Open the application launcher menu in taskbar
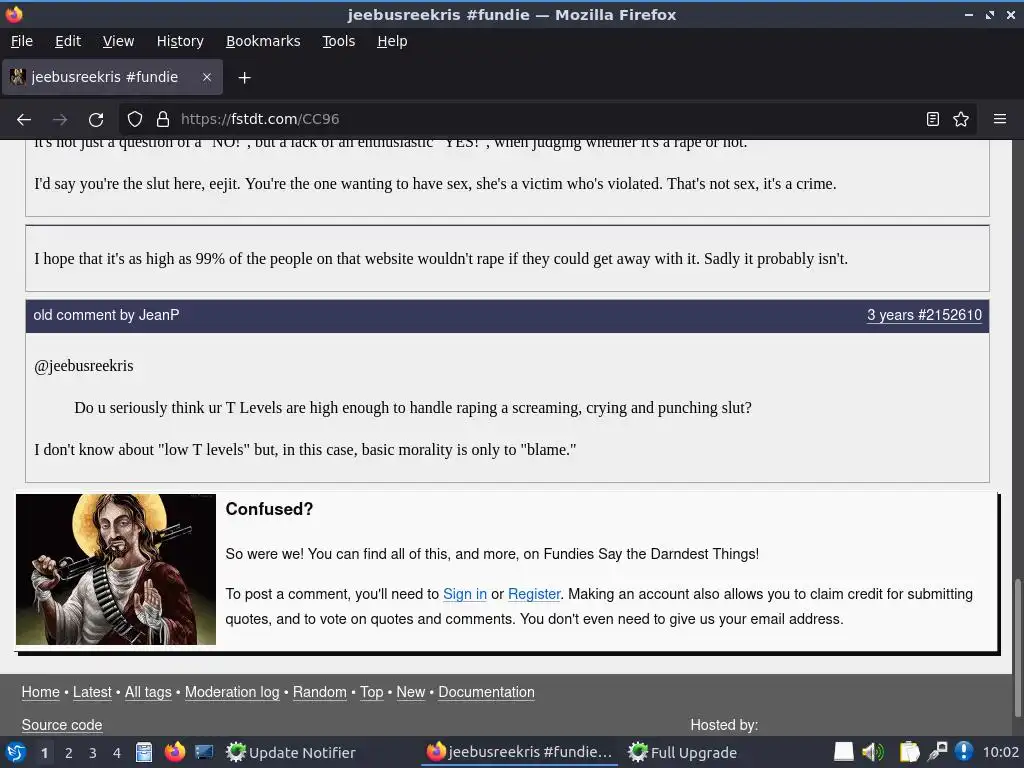Screen dimensions: 1024x768 pos(16,752)
